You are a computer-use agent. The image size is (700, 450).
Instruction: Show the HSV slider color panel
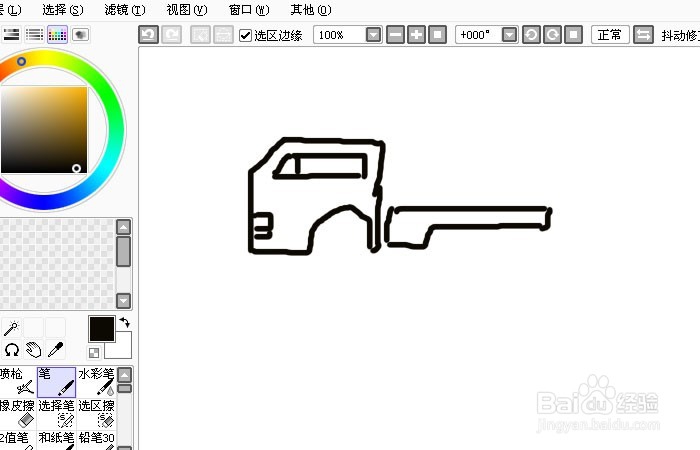[34, 34]
